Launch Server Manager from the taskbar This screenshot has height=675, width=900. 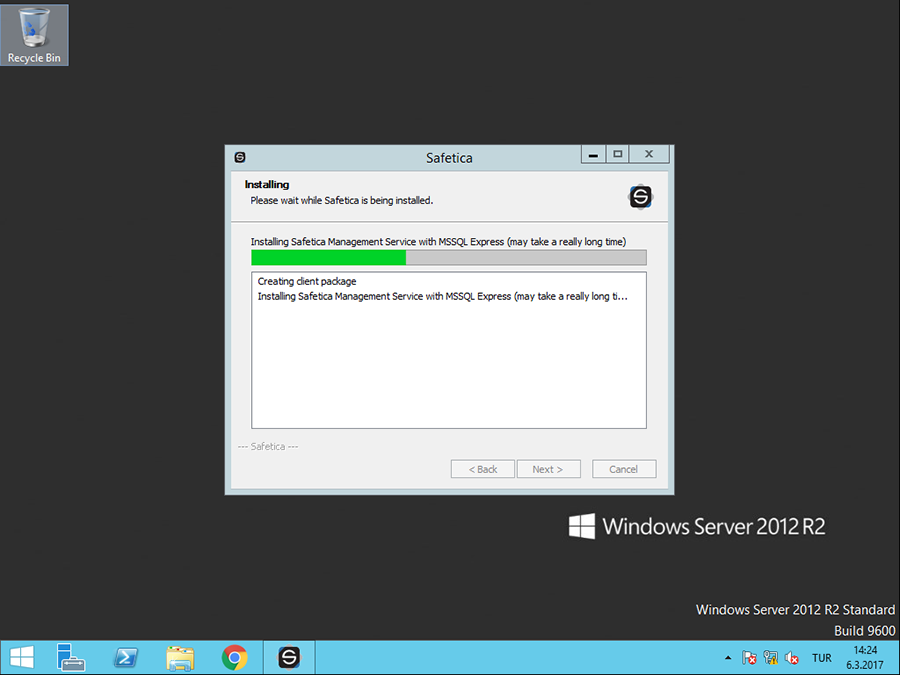(71, 657)
